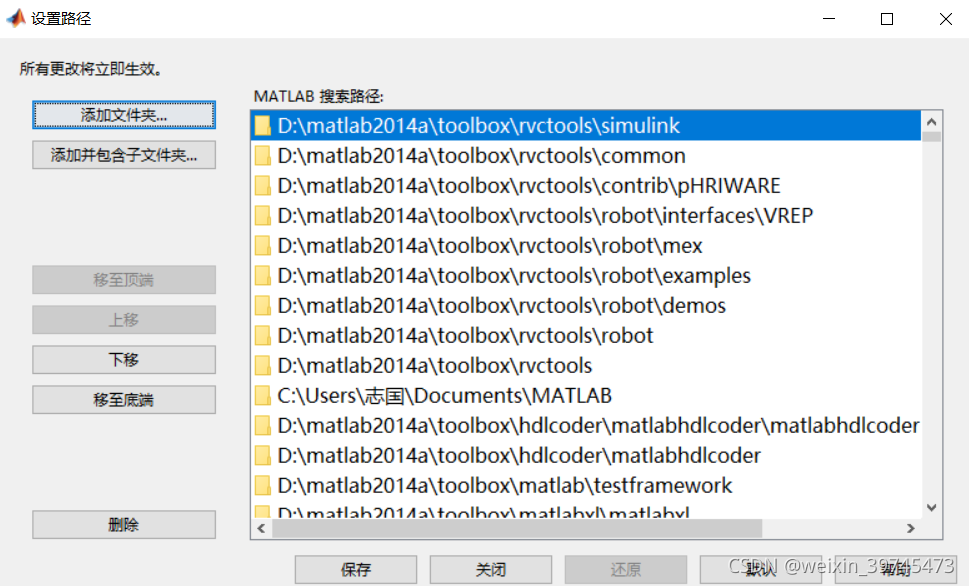Click the 添加文件夹 button
This screenshot has width=969, height=586.
(x=123, y=115)
